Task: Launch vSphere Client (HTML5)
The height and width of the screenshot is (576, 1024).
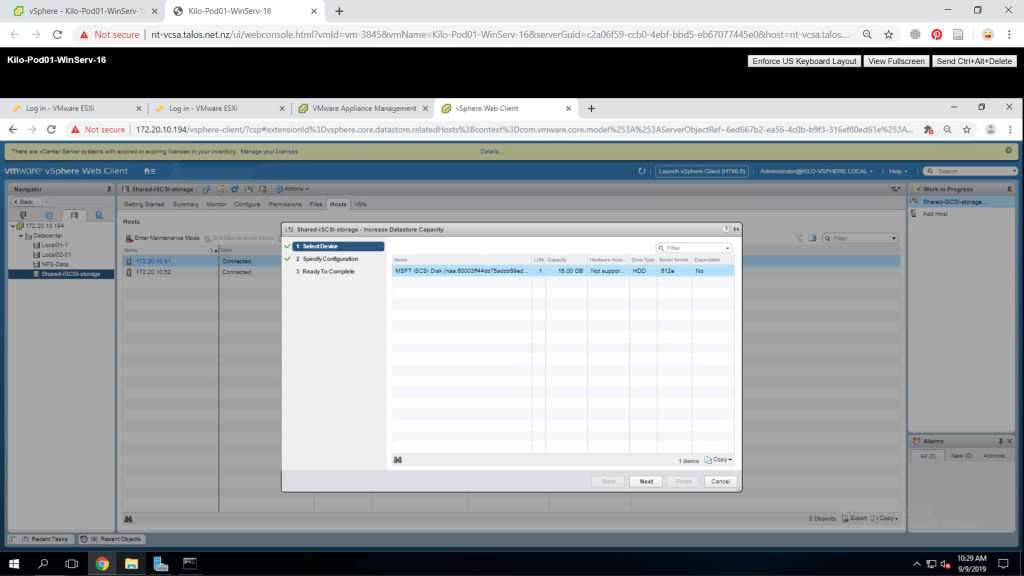Action: 701,171
